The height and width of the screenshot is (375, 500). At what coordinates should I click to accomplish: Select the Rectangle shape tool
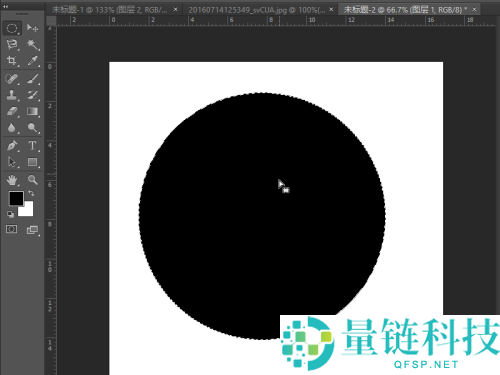click(32, 162)
